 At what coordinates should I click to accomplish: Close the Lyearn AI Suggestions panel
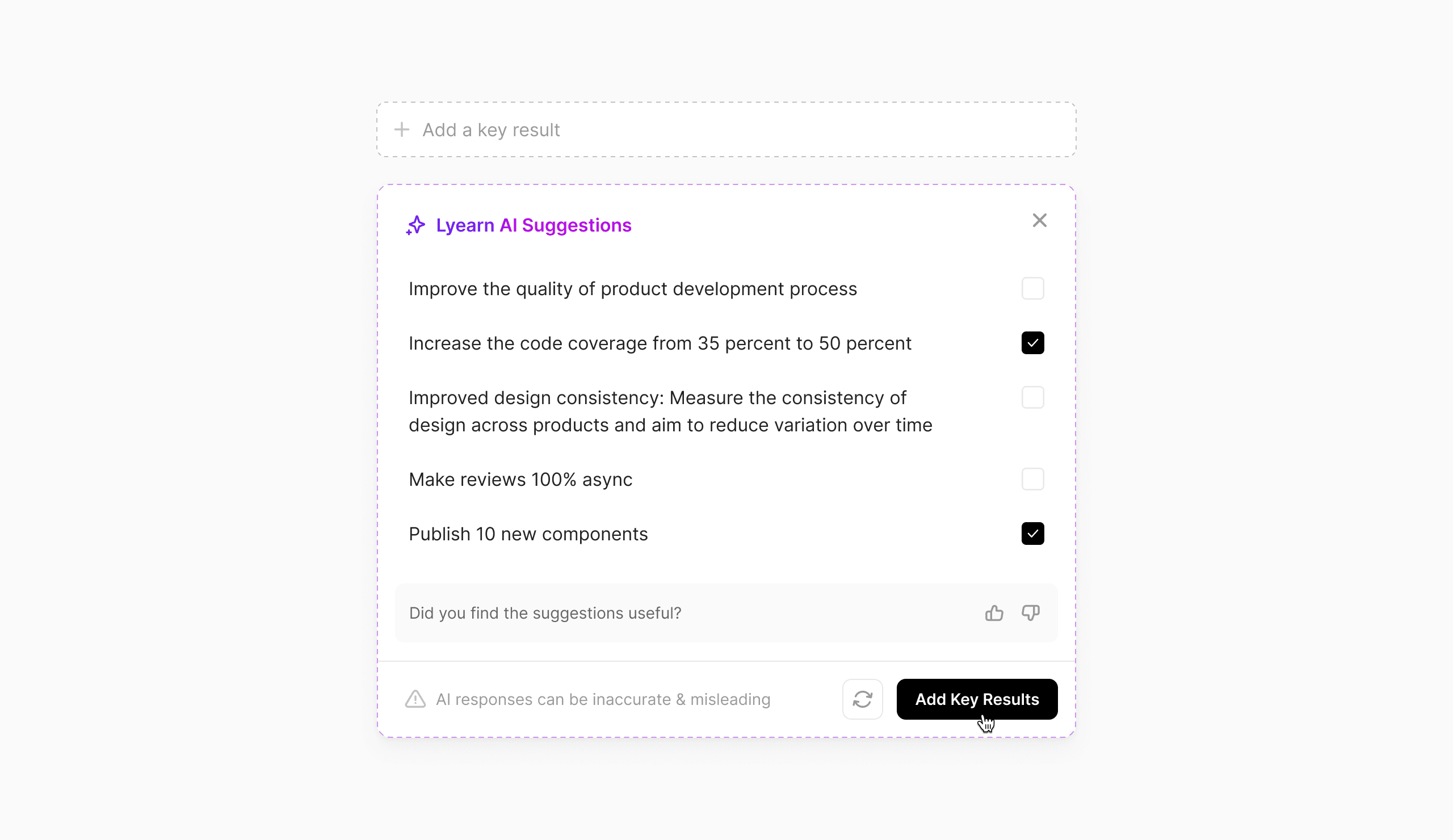(1039, 220)
